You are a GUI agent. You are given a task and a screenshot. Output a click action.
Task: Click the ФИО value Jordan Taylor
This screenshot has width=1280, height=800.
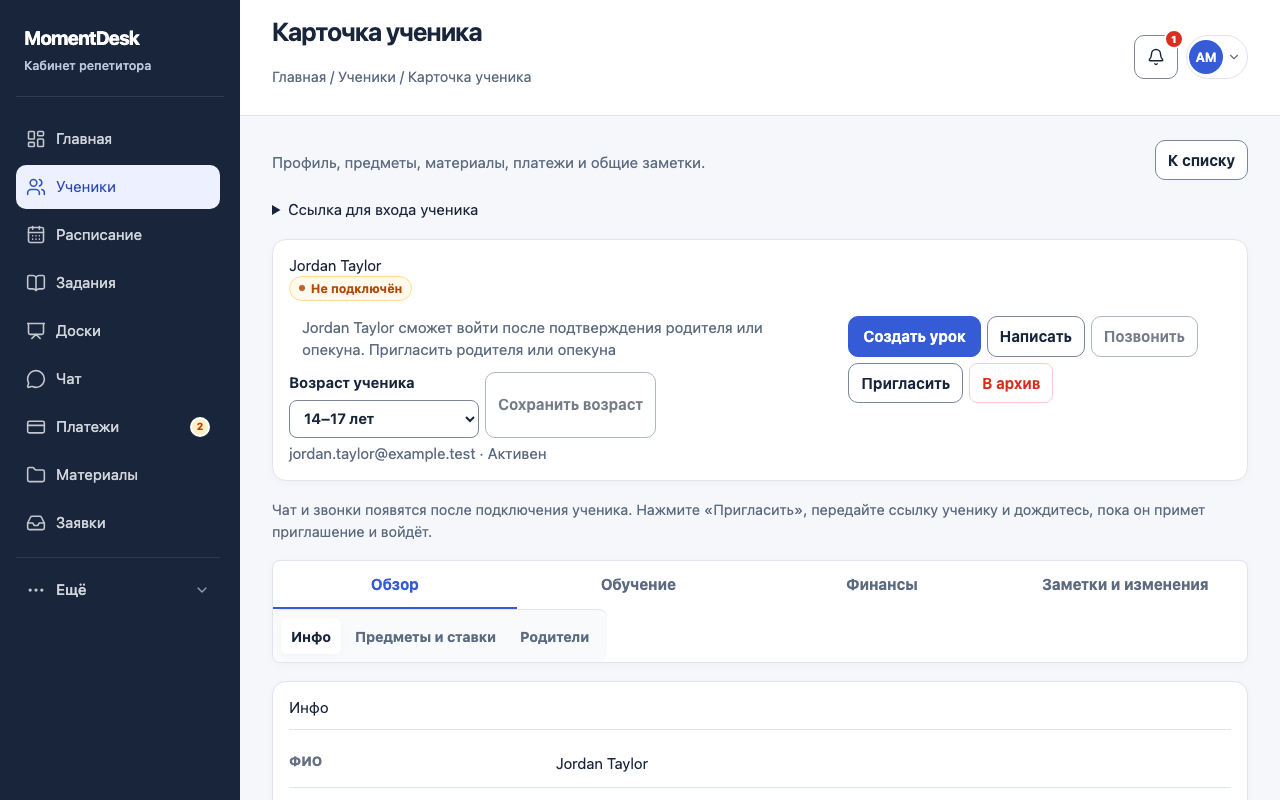pos(602,764)
